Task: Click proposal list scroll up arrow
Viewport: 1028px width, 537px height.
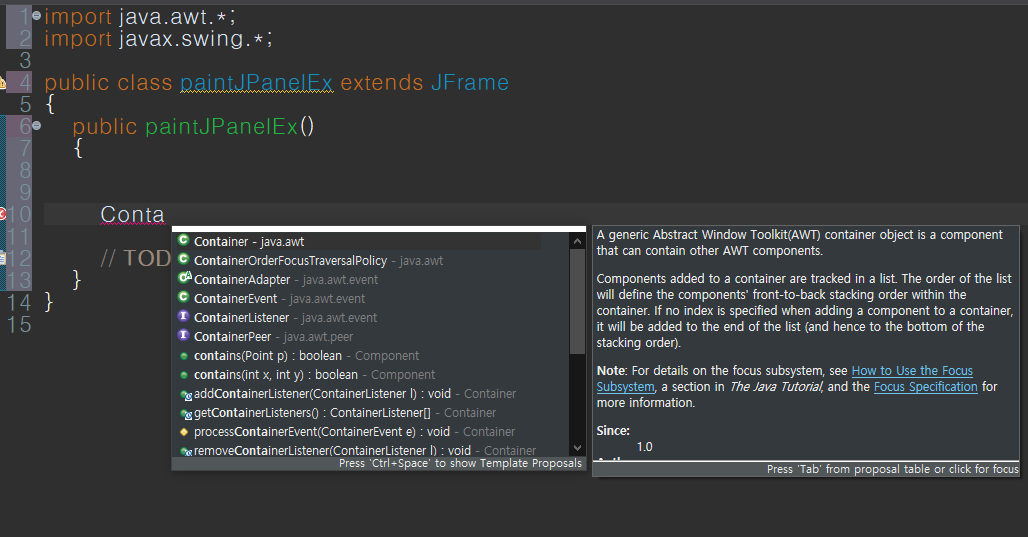Action: 577,241
